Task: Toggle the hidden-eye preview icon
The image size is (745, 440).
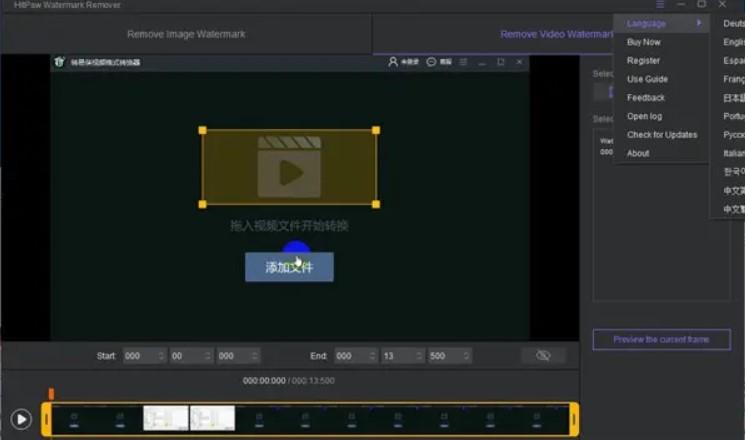Action: (x=543, y=355)
